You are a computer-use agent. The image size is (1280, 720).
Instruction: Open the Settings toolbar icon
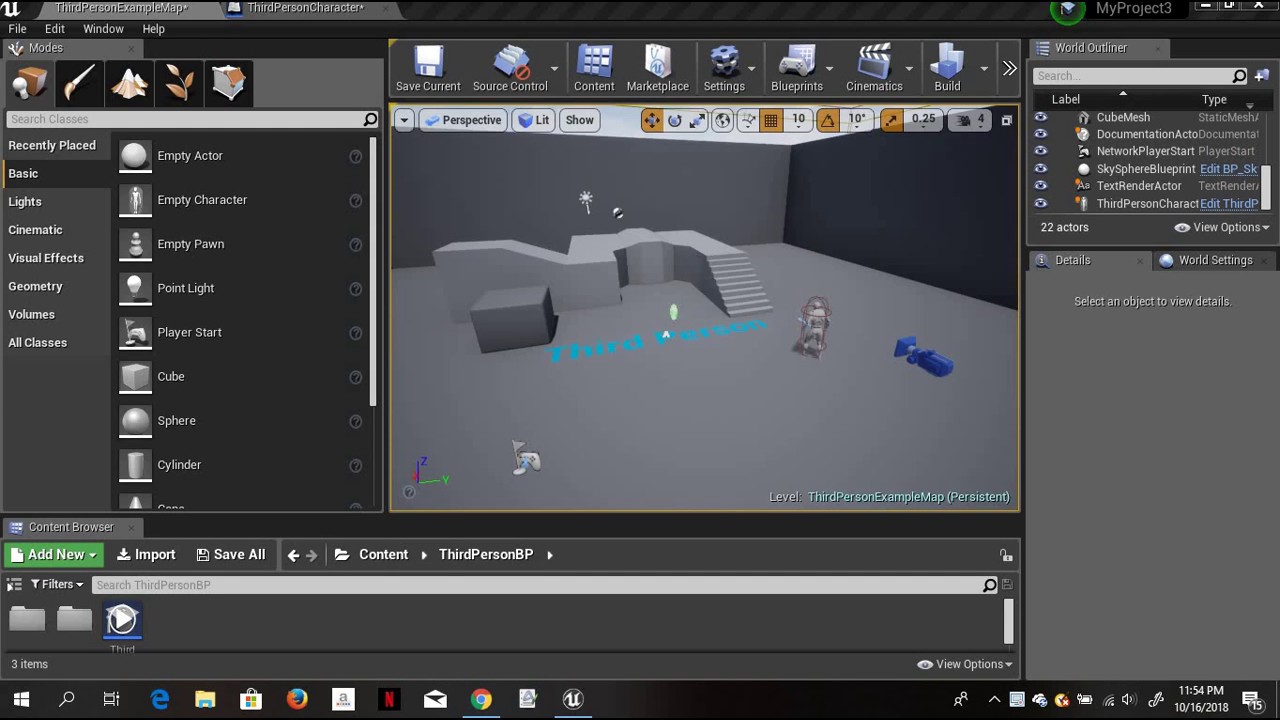click(x=724, y=69)
